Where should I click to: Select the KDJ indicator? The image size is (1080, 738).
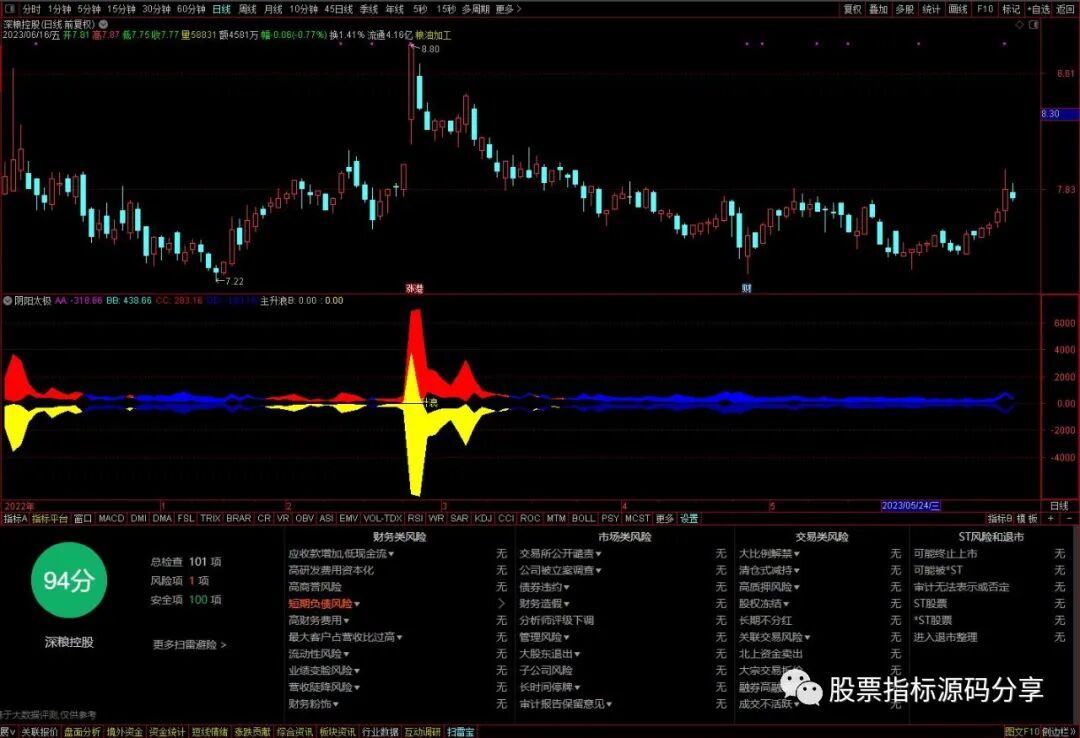pyautogui.click(x=483, y=518)
